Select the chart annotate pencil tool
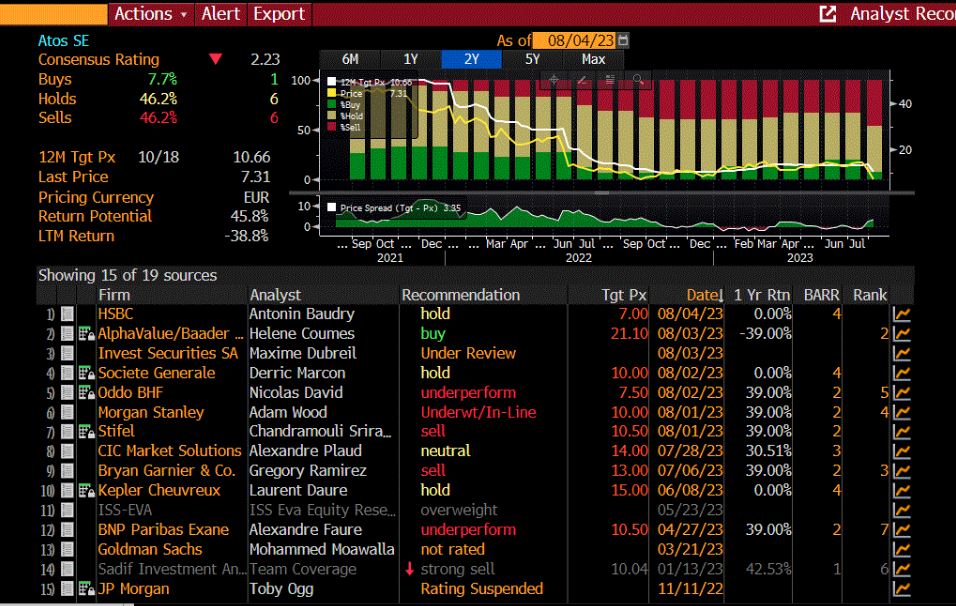This screenshot has height=606, width=956. 582,79
